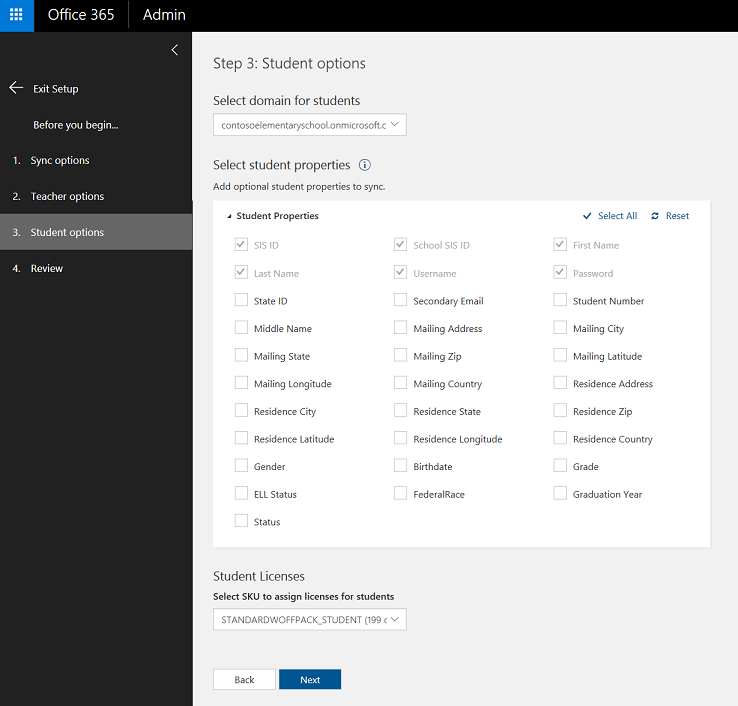Image resolution: width=738 pixels, height=706 pixels.
Task: Click the Select All checkmark icon
Action: (x=587, y=216)
